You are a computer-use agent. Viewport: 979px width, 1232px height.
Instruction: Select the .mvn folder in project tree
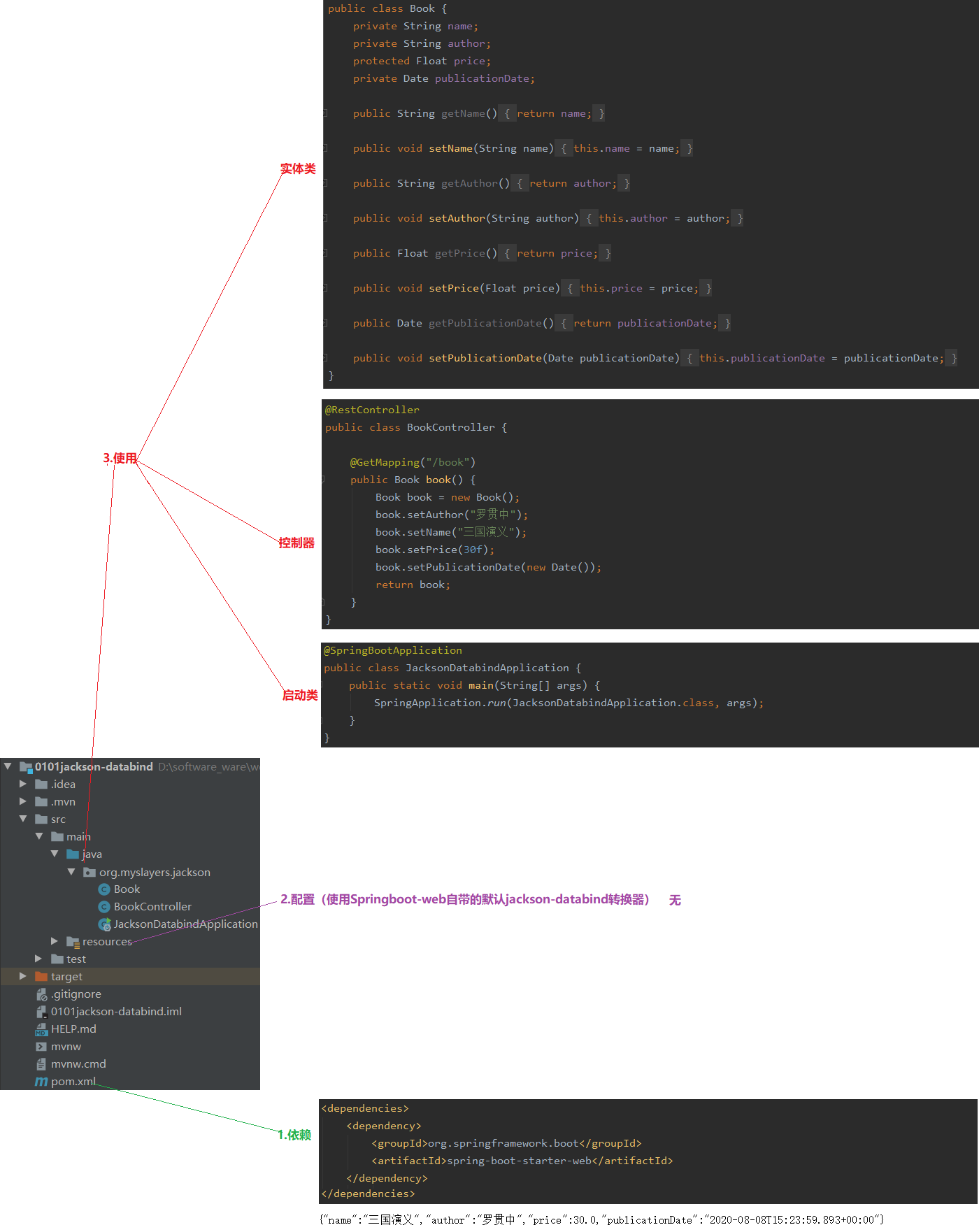pyautogui.click(x=63, y=802)
